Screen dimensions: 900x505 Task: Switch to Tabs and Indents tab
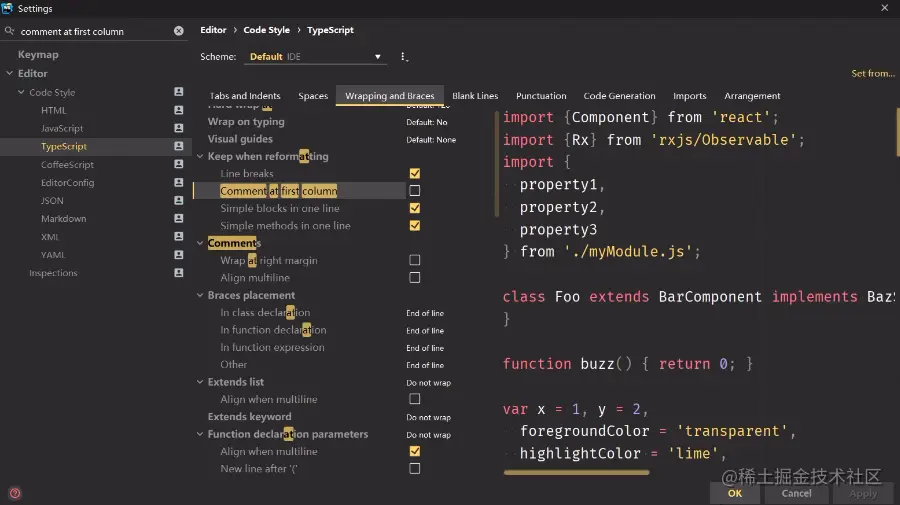(x=245, y=96)
